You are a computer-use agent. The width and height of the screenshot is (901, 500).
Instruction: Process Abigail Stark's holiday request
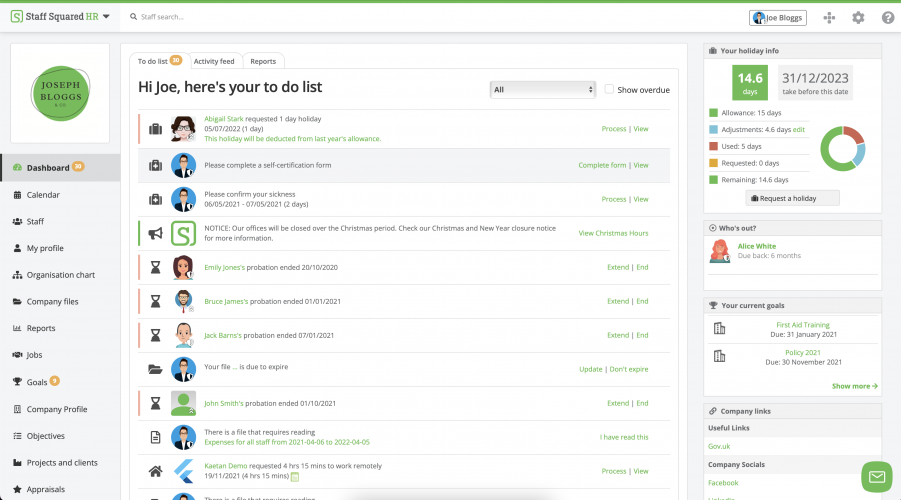(x=614, y=129)
